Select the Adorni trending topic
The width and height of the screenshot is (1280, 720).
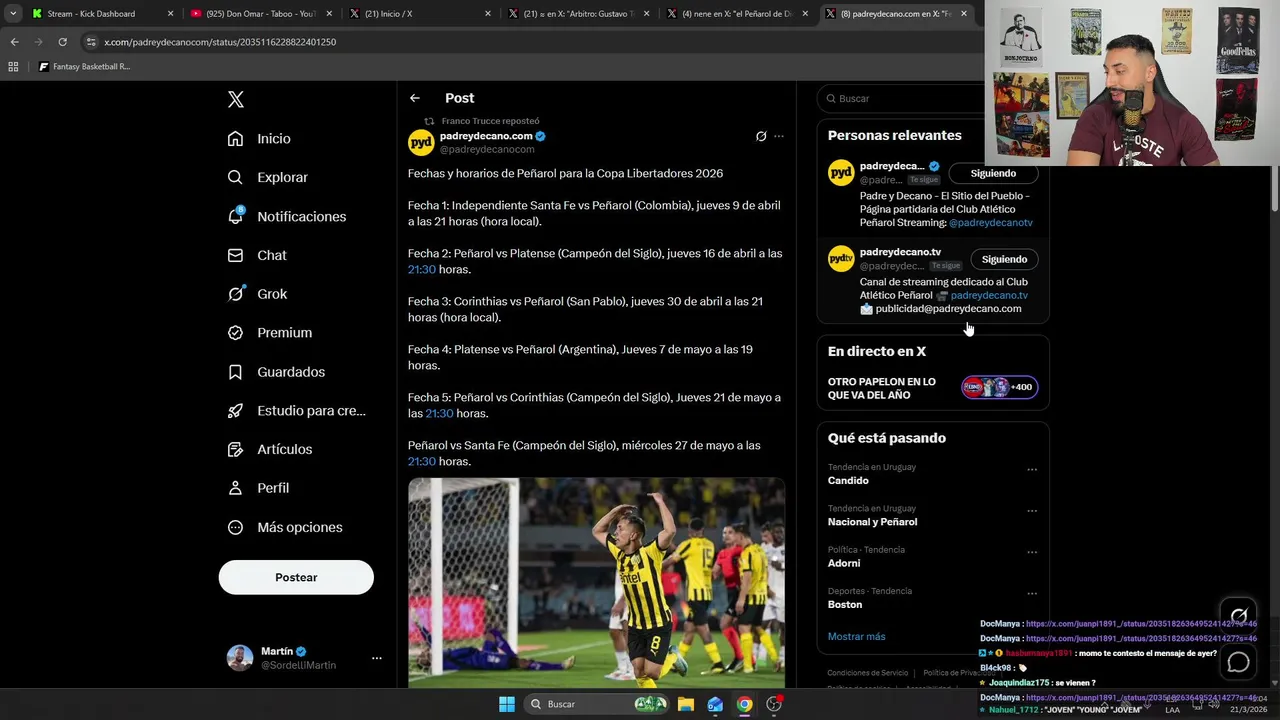coord(844,563)
